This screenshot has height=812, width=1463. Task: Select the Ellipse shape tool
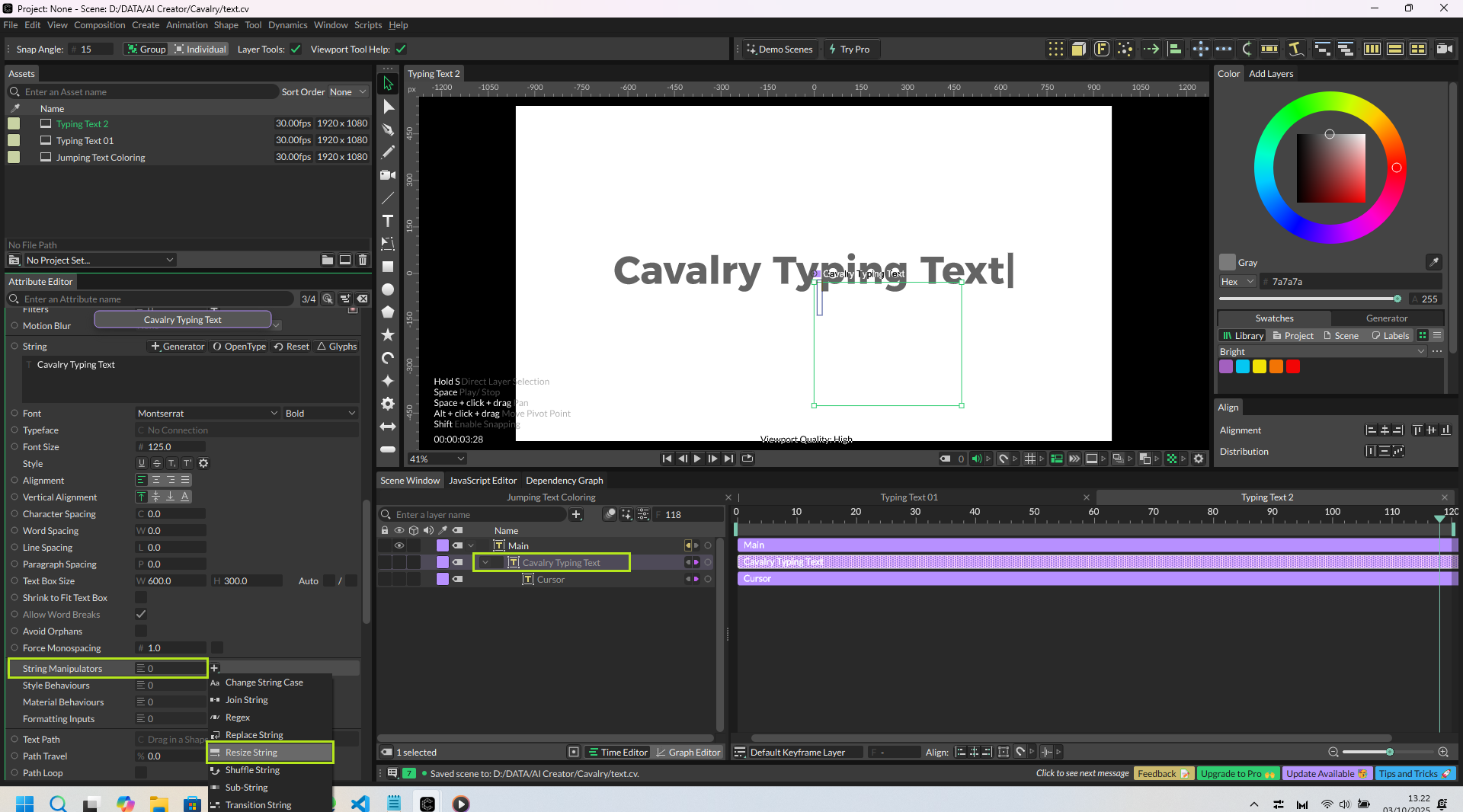(x=388, y=289)
